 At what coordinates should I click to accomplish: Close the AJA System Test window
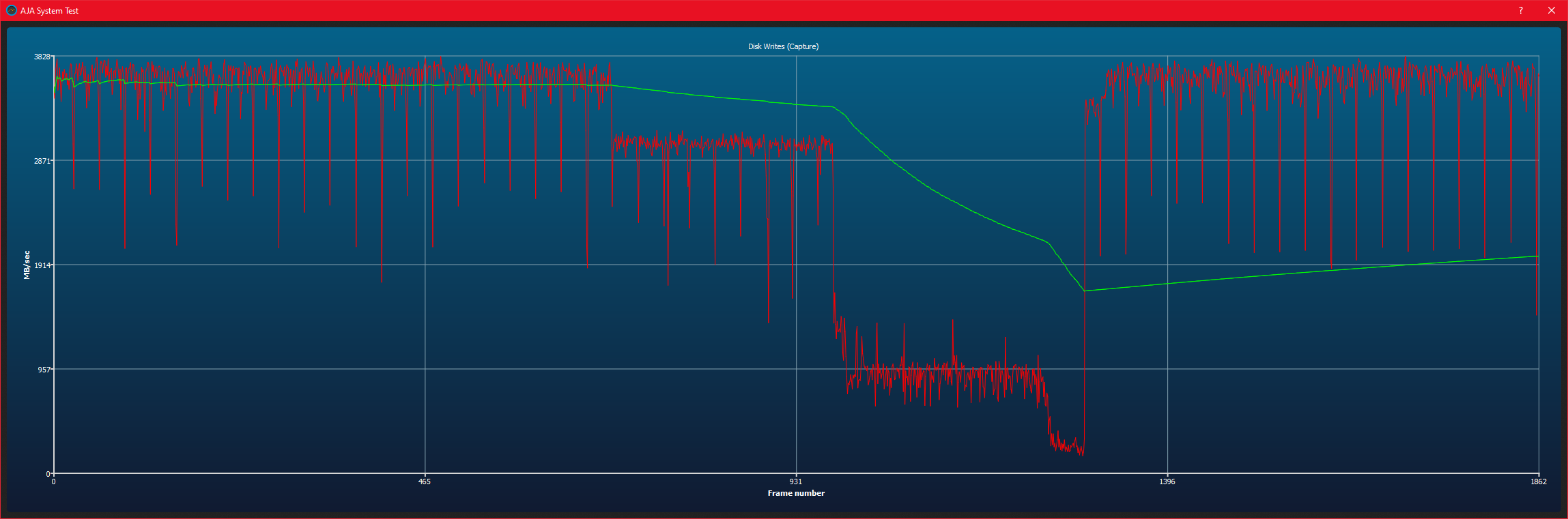coord(1552,10)
